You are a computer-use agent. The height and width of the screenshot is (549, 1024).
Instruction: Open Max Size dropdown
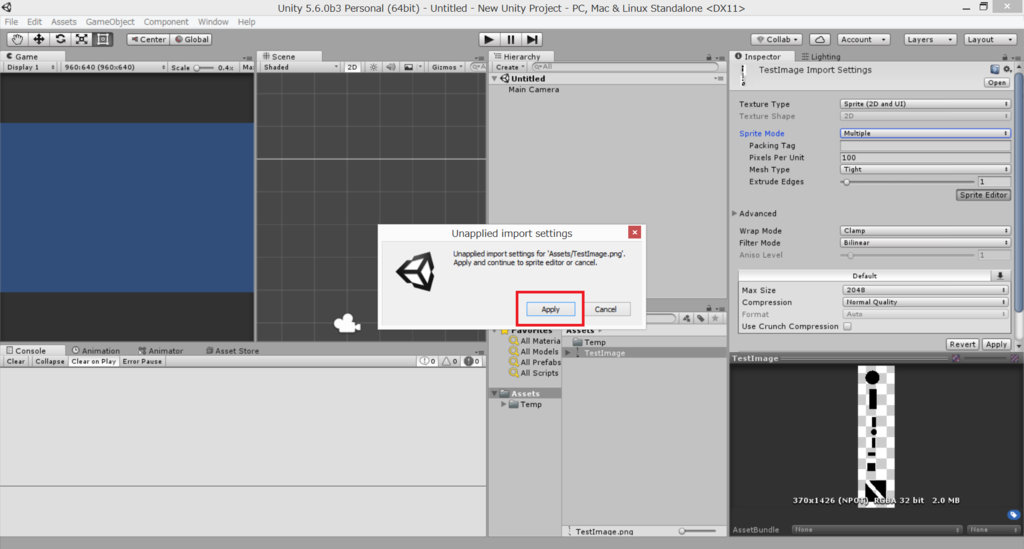point(925,290)
